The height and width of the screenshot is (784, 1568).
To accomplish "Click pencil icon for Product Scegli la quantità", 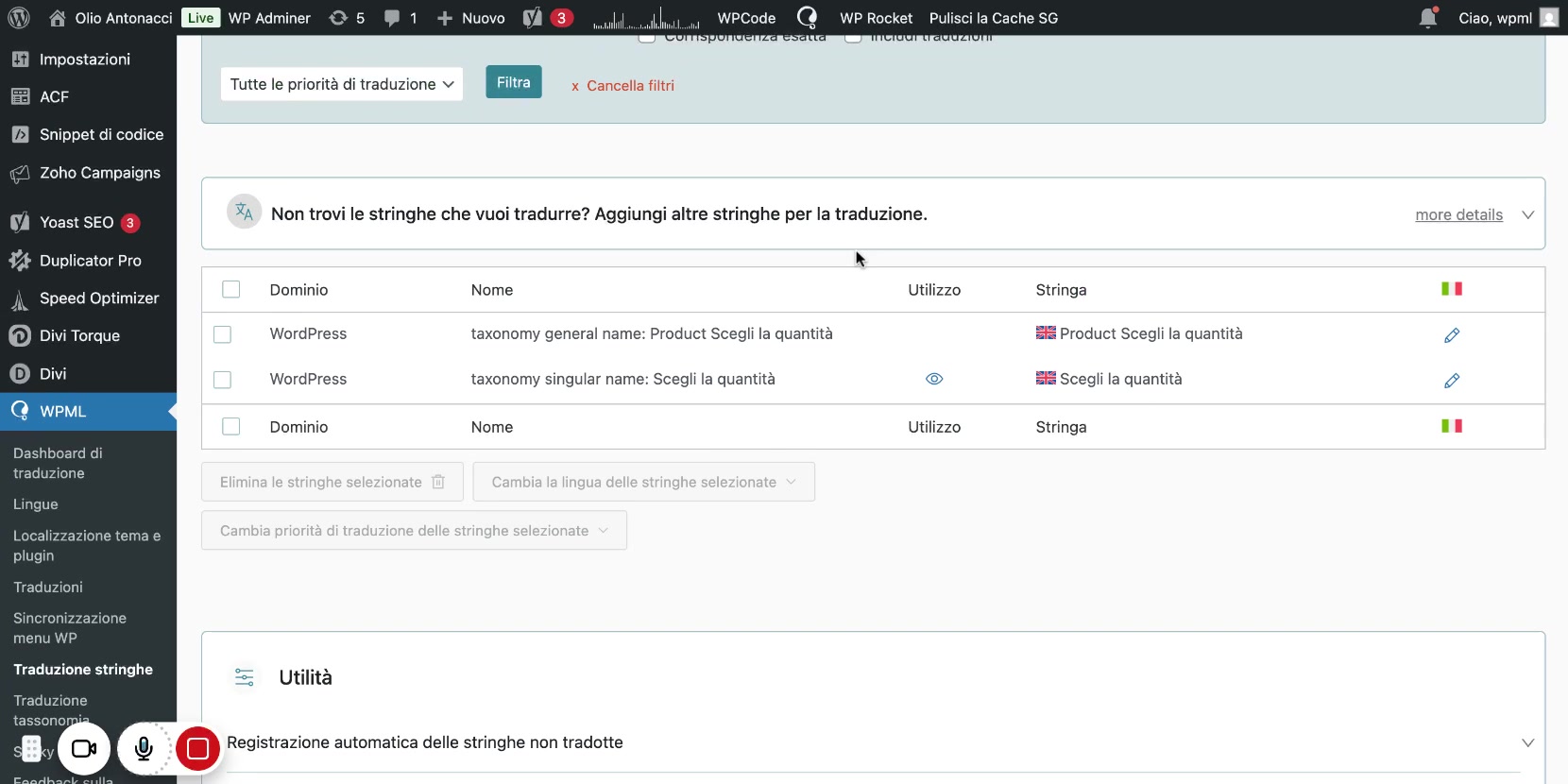I will tap(1452, 335).
